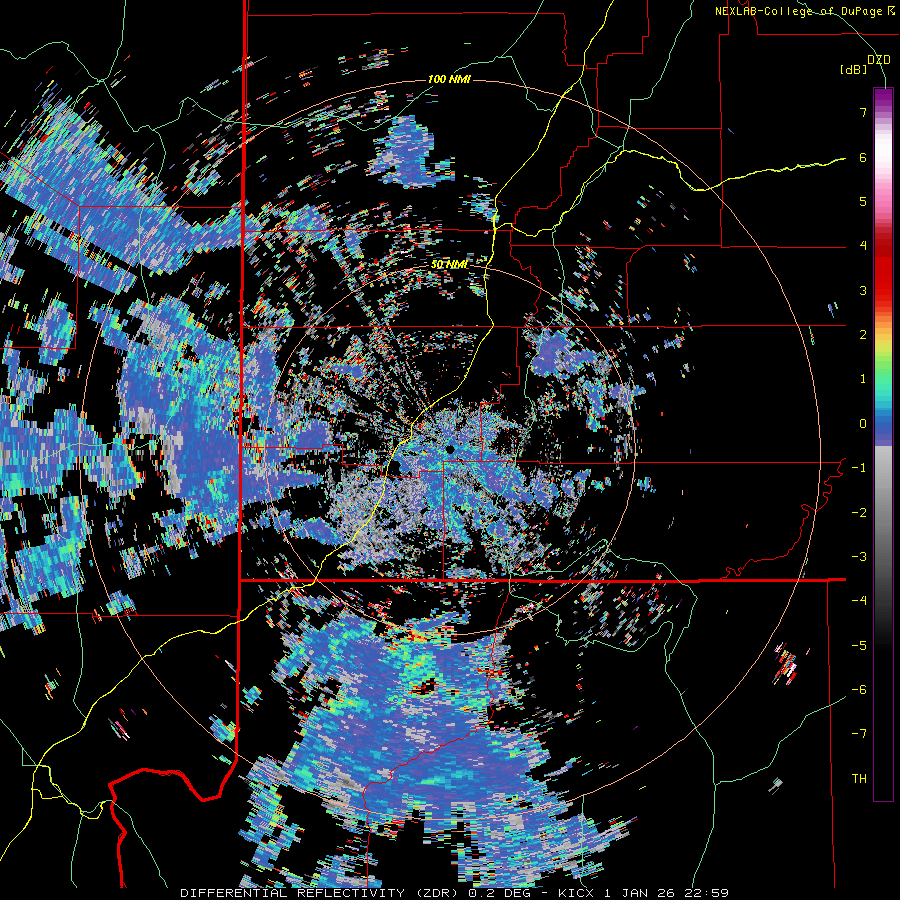The width and height of the screenshot is (900, 900).
Task: Click the [dB] units label
Action: click(853, 70)
